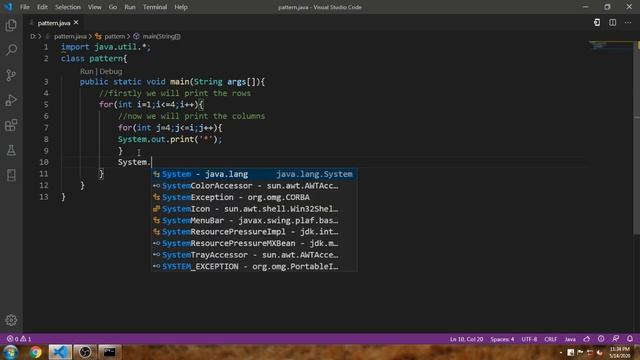Open the editor More Actions ellipsis
640x360 pixels.
628,22
